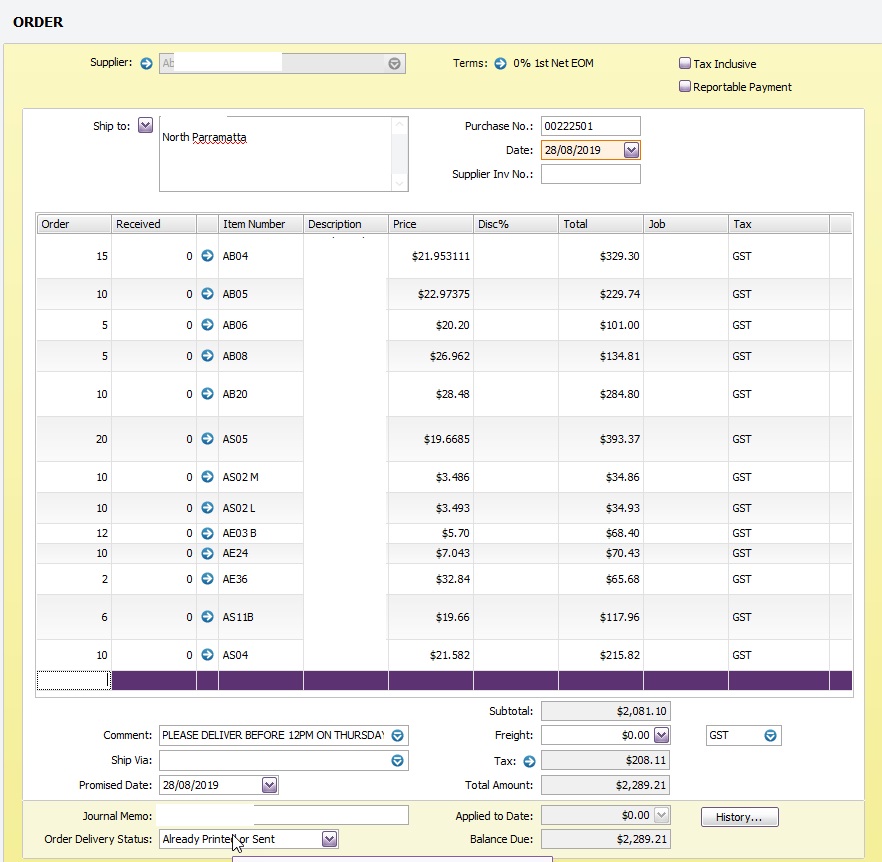This screenshot has width=882, height=862.
Task: Open item details arrow for AS05
Action: pos(208,438)
